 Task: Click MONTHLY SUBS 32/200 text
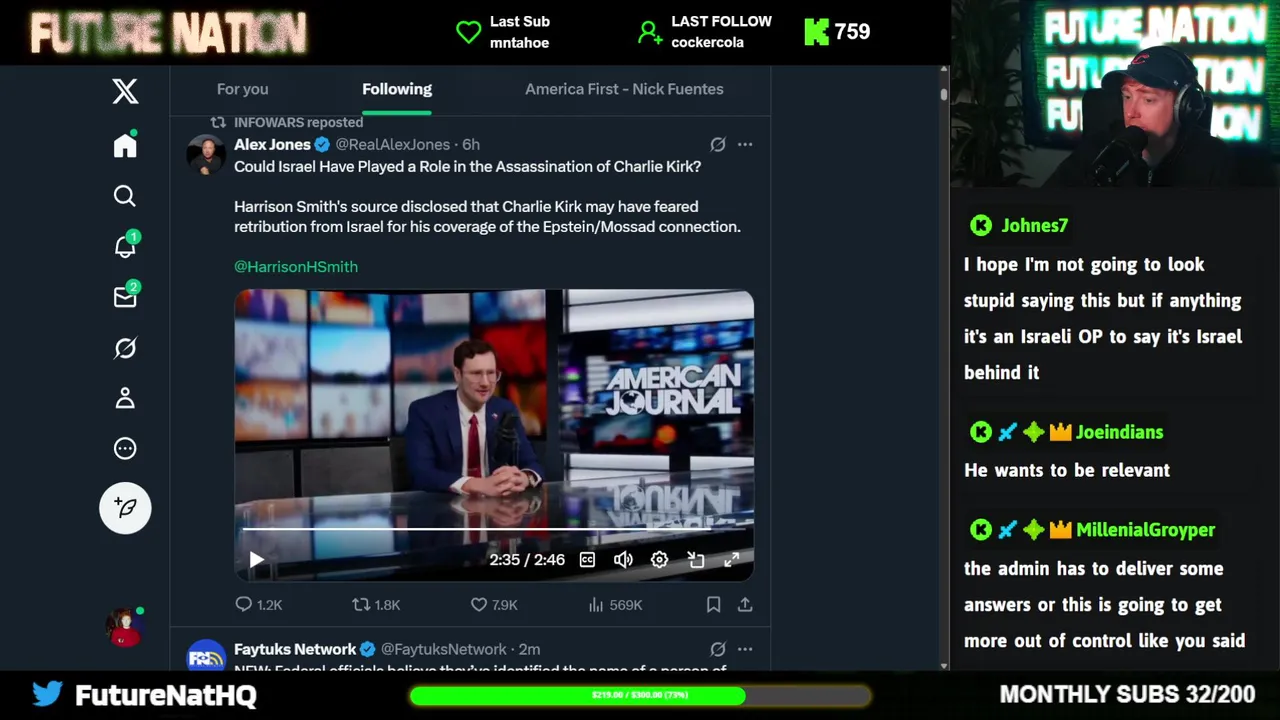(1127, 695)
